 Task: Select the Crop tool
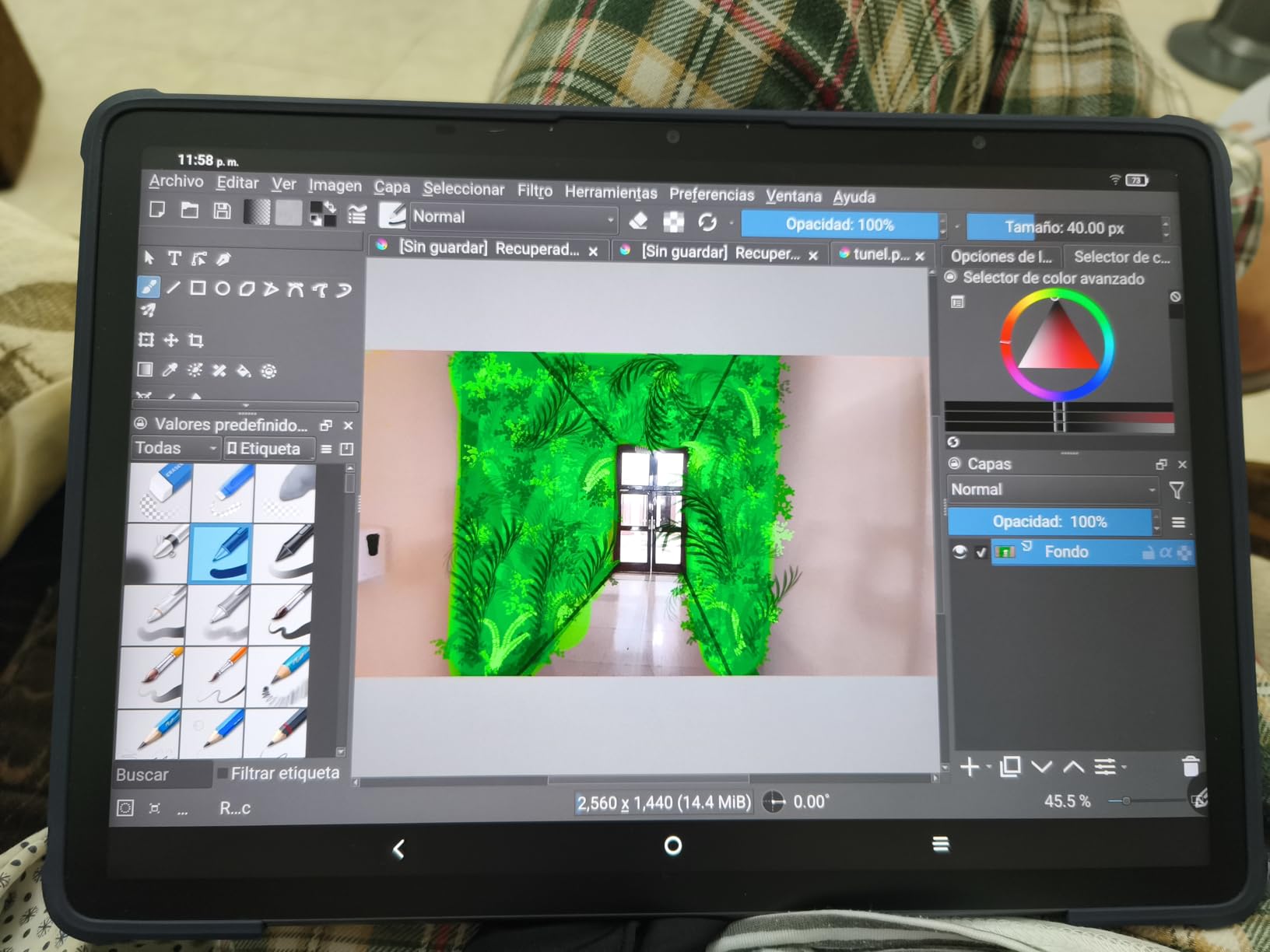click(x=197, y=341)
